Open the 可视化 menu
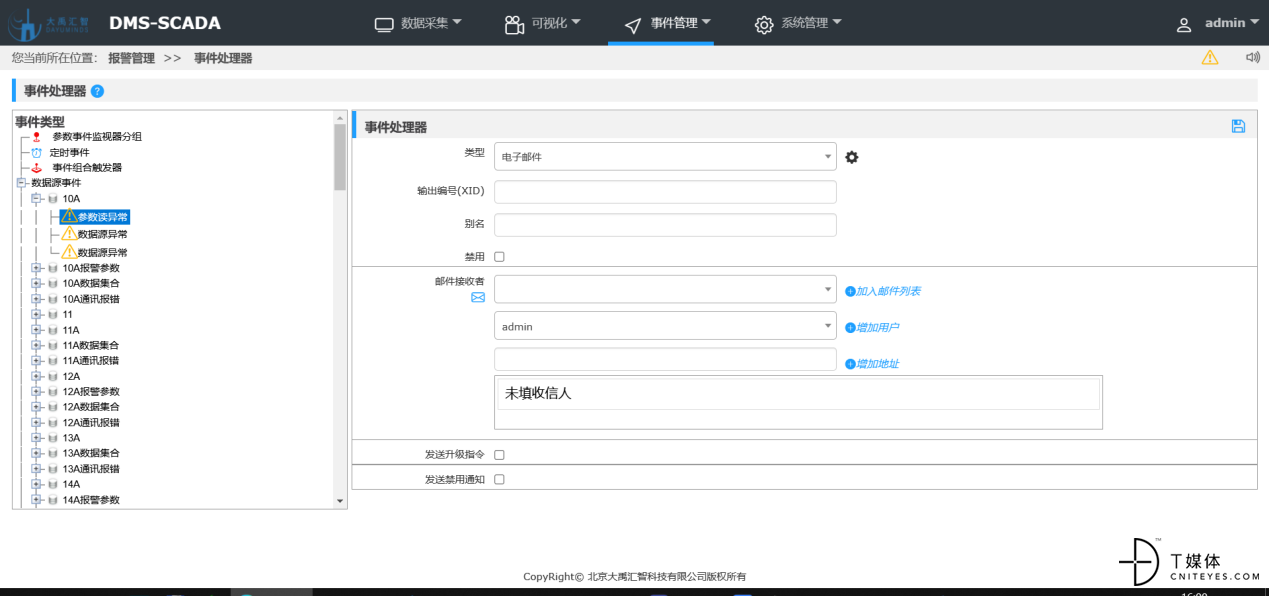The image size is (1269, 596). coord(542,23)
